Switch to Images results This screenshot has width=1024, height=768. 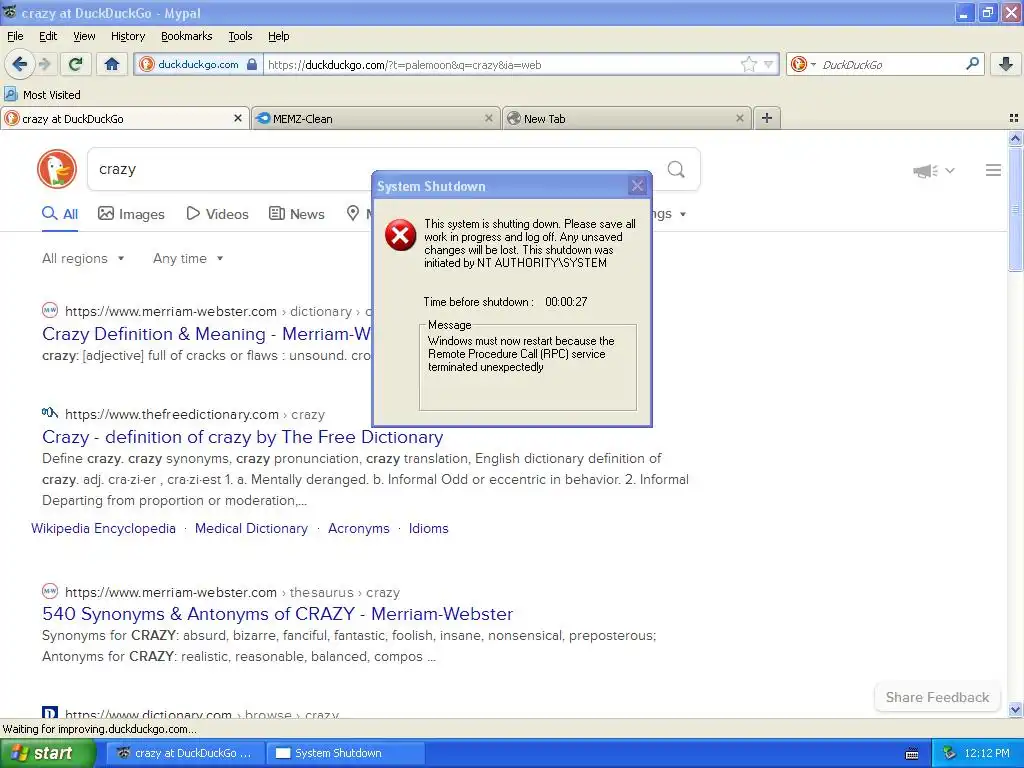[x=131, y=214]
